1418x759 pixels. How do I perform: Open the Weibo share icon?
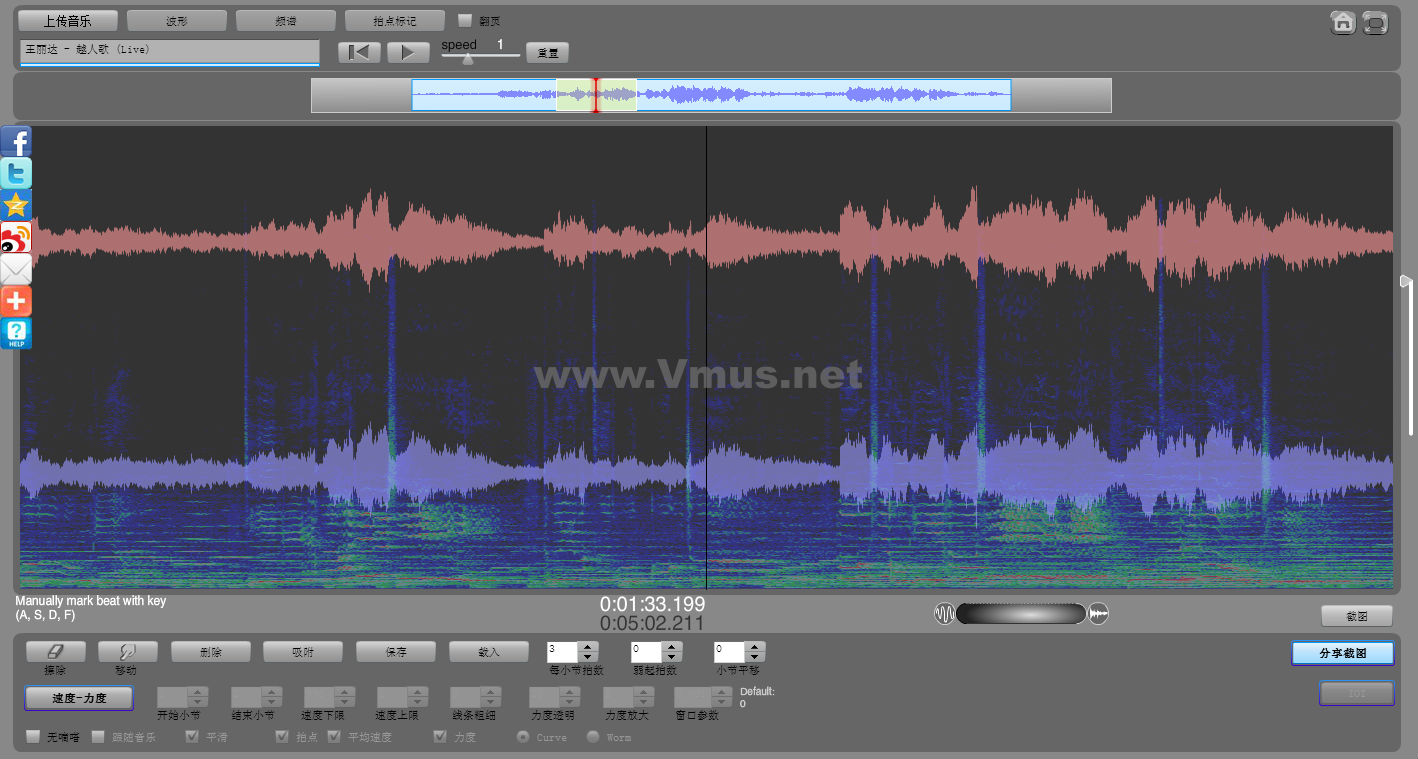click(x=16, y=237)
